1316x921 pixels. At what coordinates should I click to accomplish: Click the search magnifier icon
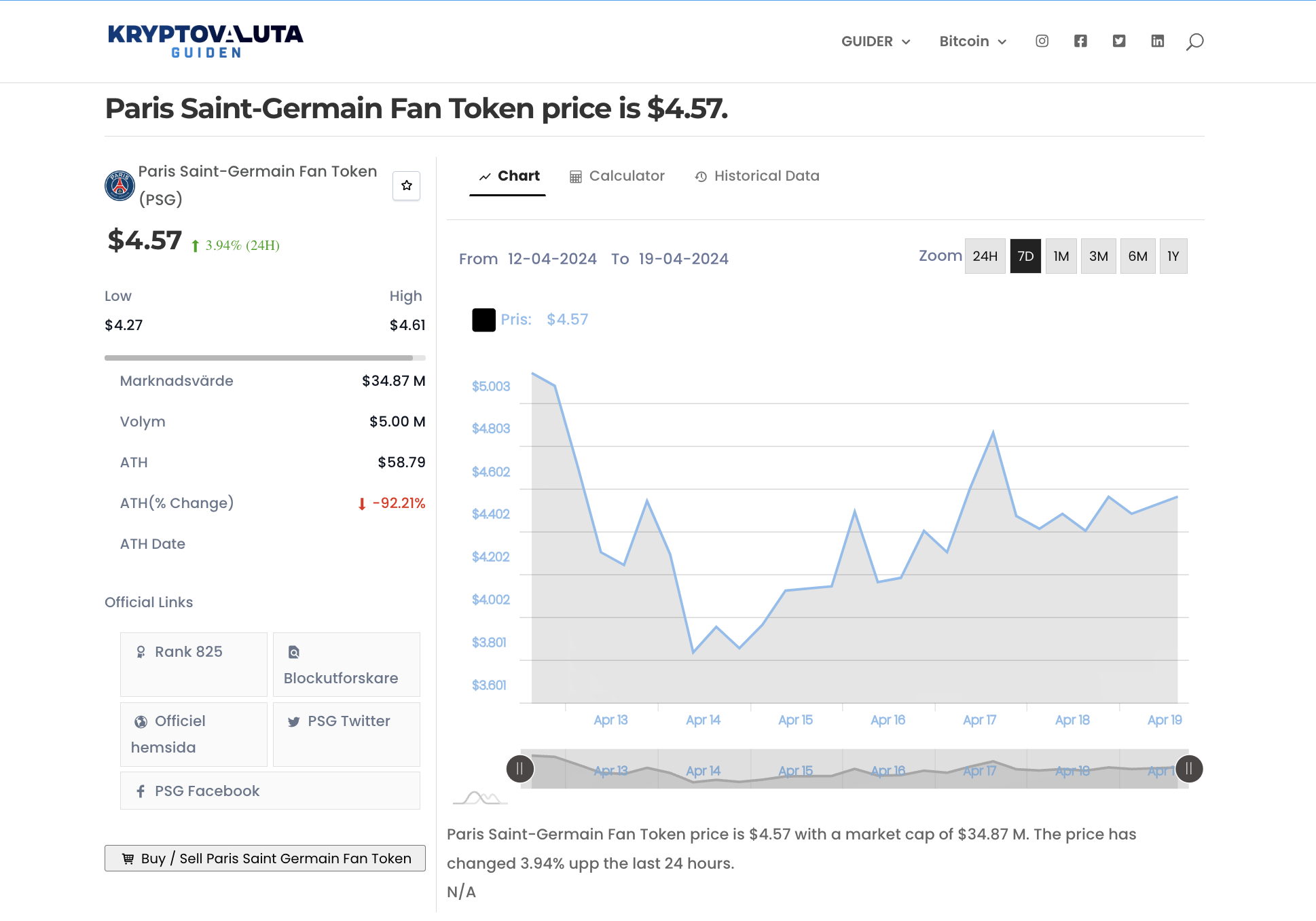pyautogui.click(x=1194, y=42)
